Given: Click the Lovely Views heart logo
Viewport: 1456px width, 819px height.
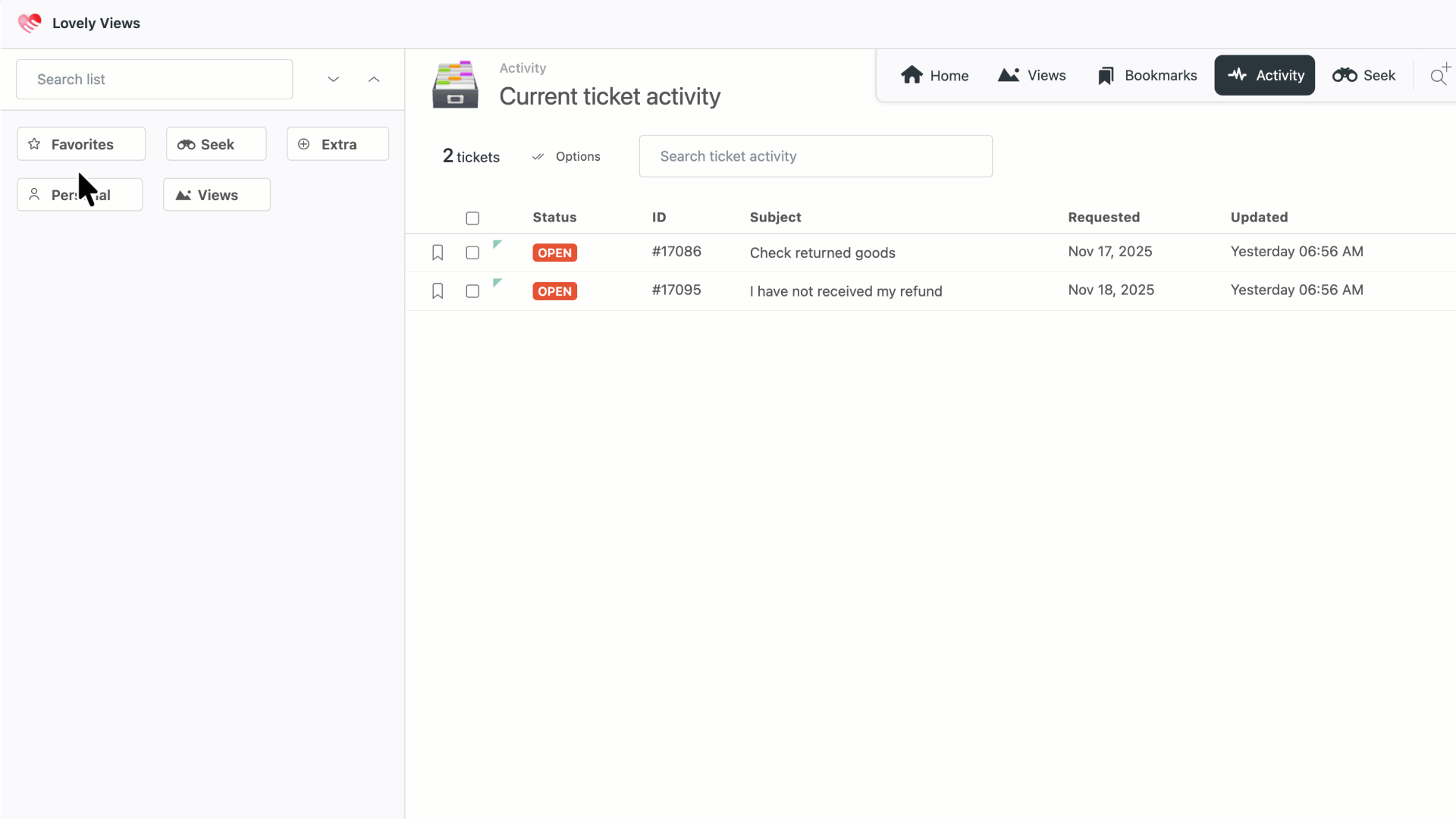Looking at the screenshot, I should pyautogui.click(x=30, y=23).
